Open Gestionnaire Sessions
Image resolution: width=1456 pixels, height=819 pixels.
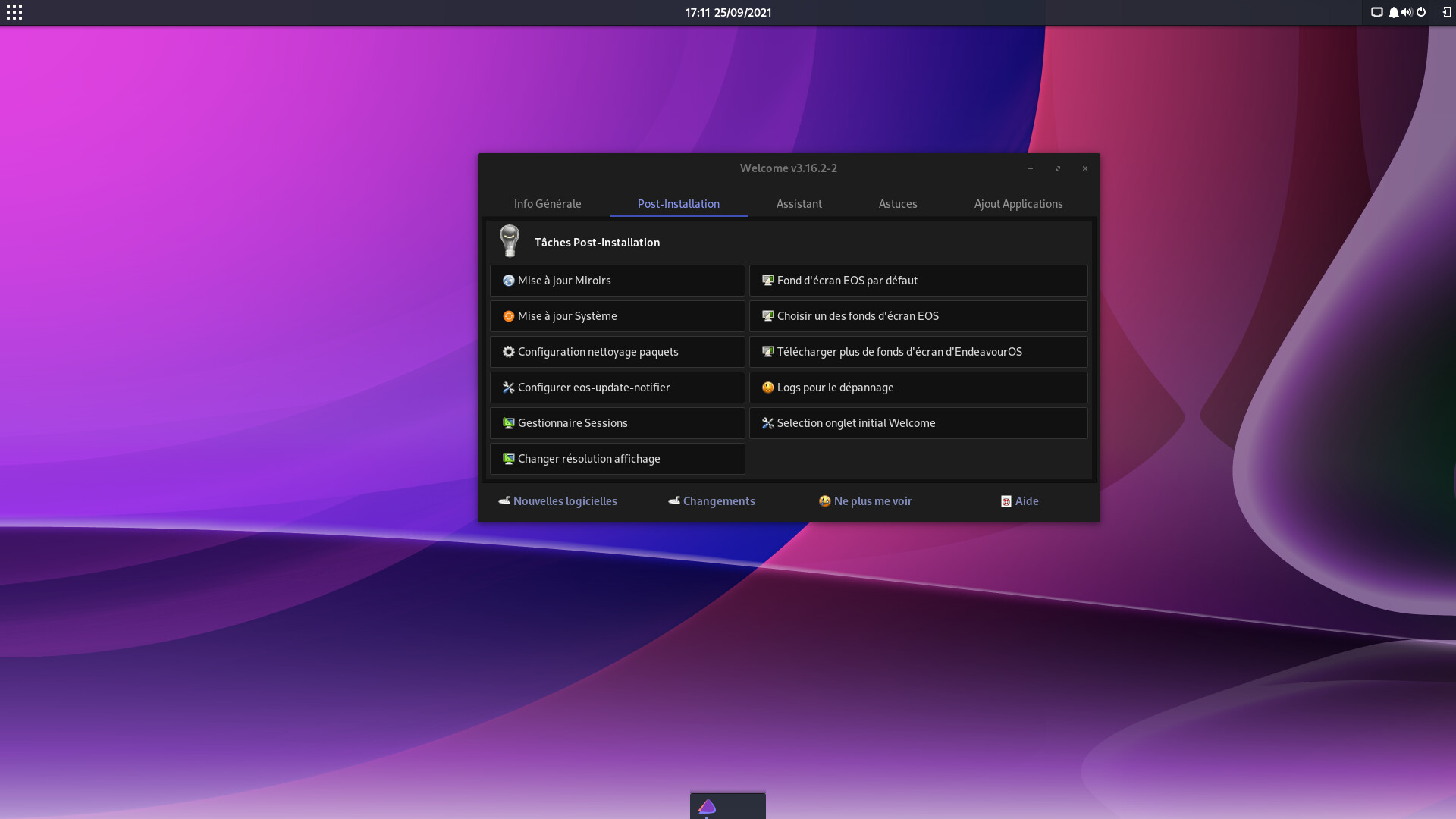point(617,423)
